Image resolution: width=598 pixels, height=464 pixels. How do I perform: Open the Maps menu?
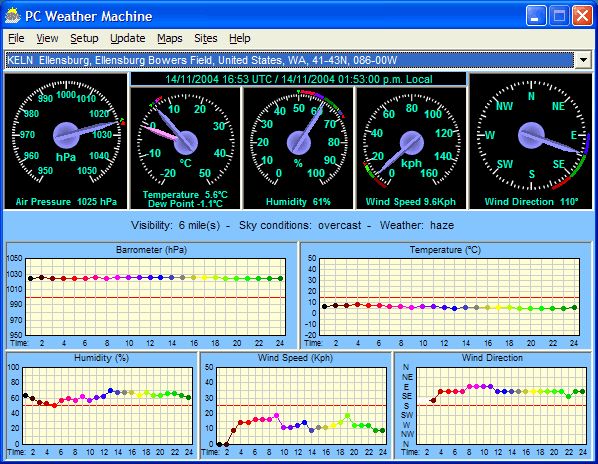click(x=170, y=39)
